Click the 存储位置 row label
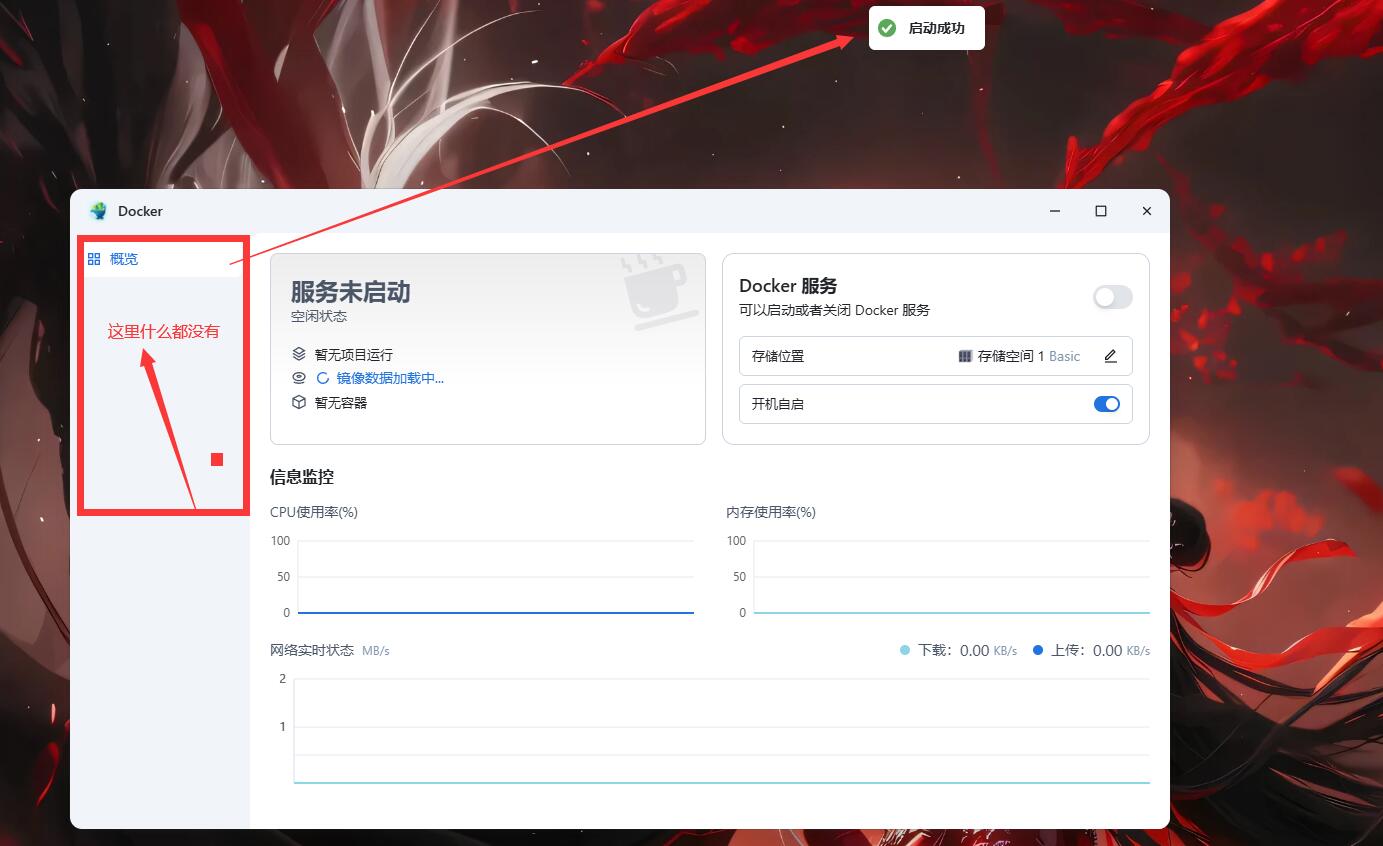Viewport: 1383px width, 846px height. pyautogui.click(x=778, y=356)
